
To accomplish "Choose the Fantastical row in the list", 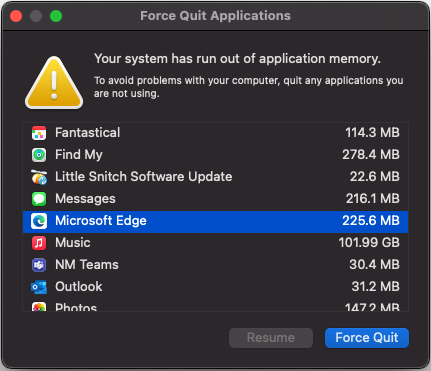I will tap(215, 133).
